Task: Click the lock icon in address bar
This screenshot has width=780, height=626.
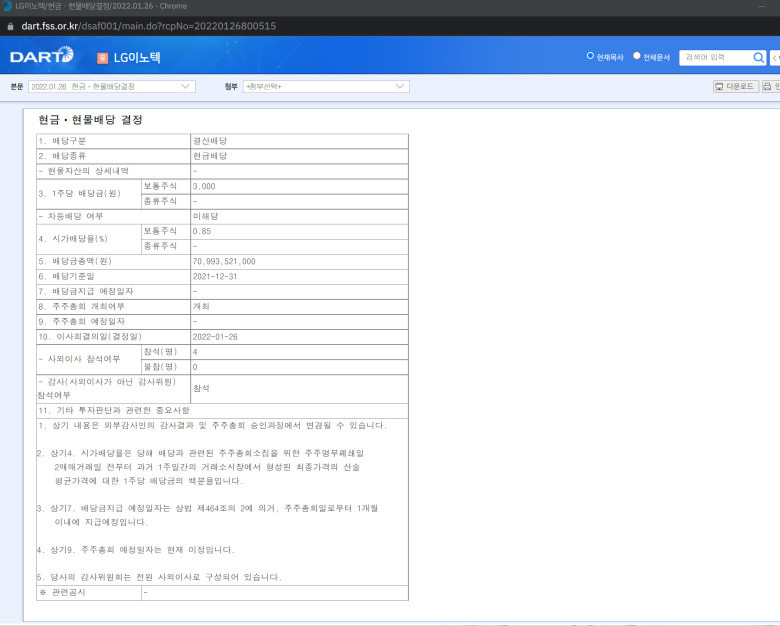Action: 10,26
